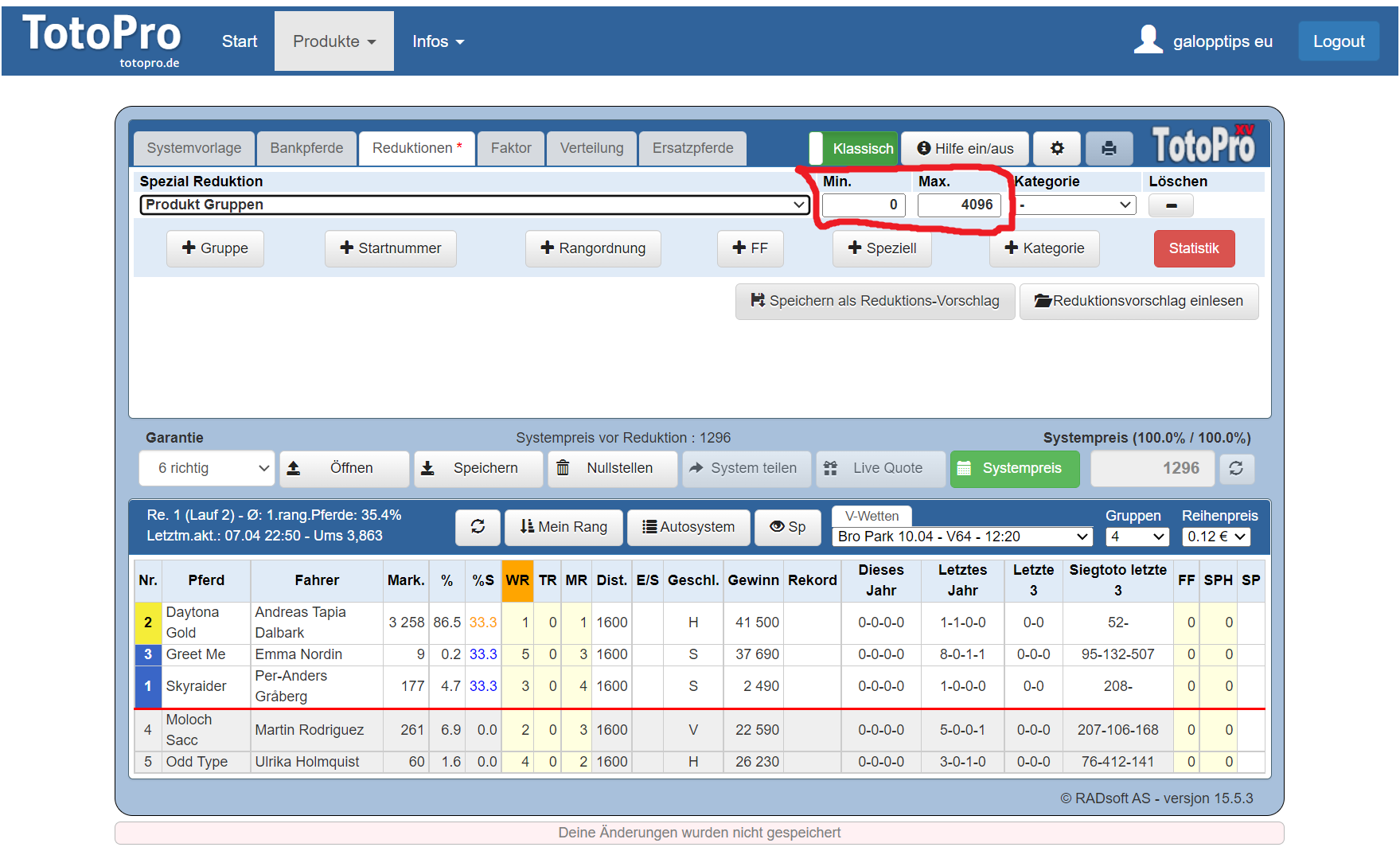This screenshot has height=847, width=1400.
Task: Open the Garantie '6 richtig' dropdown
Action: tap(207, 468)
